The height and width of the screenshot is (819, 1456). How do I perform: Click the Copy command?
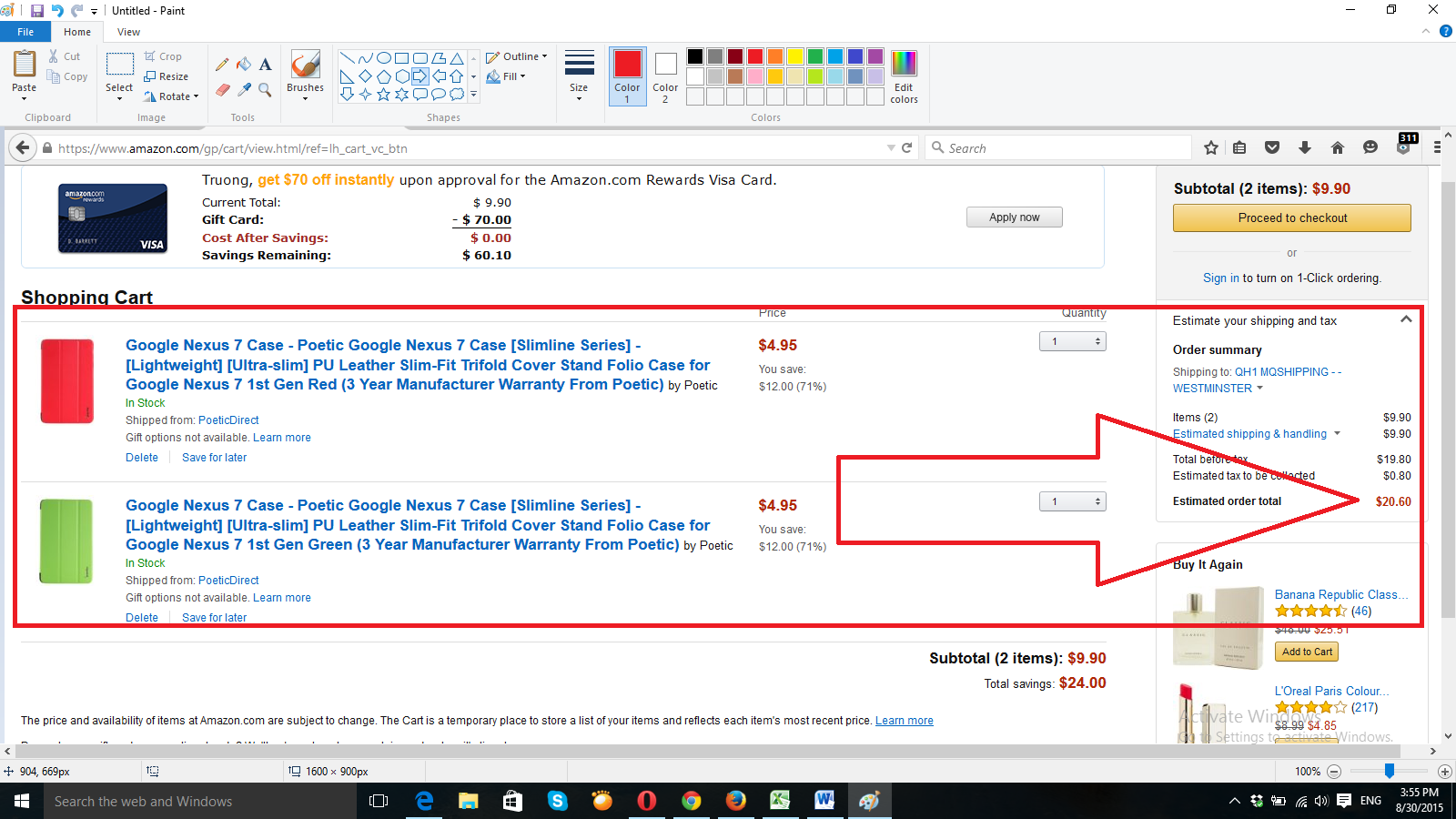tap(68, 76)
